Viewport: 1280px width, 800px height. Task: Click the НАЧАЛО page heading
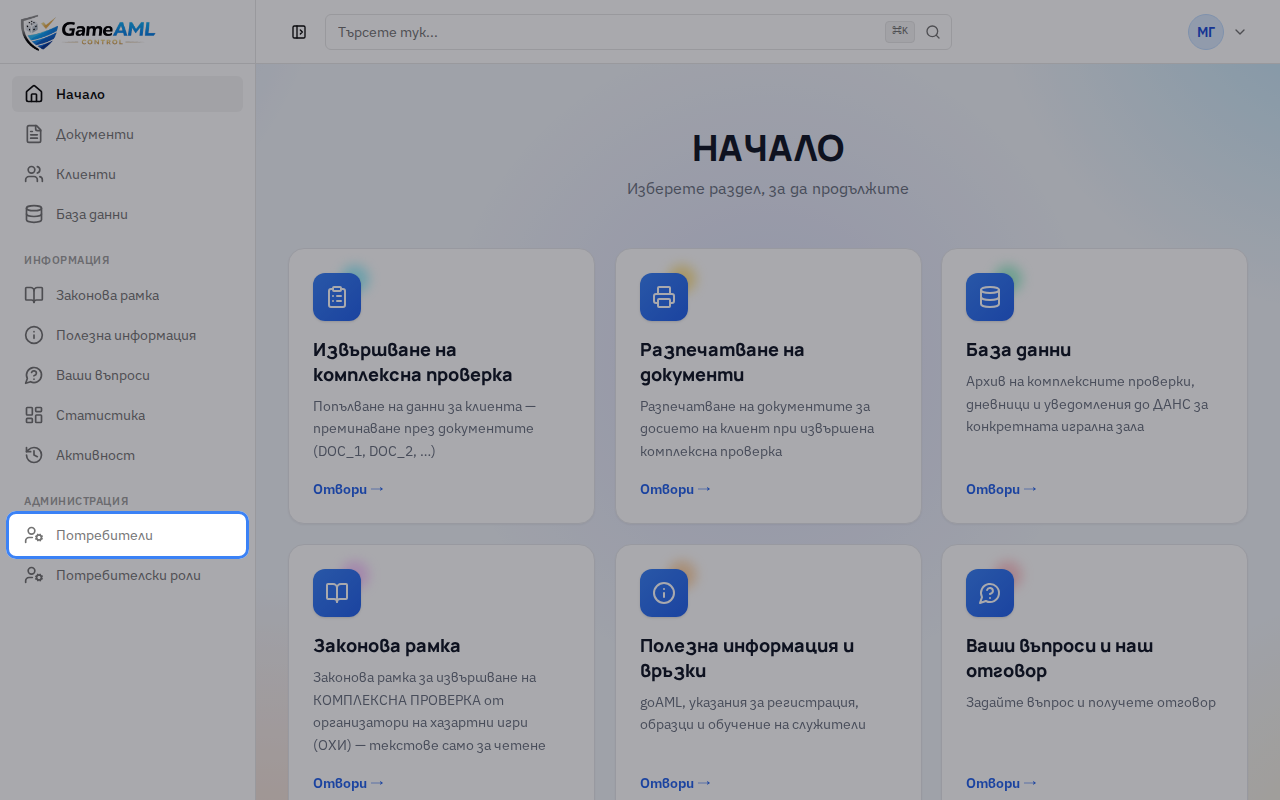(x=768, y=148)
